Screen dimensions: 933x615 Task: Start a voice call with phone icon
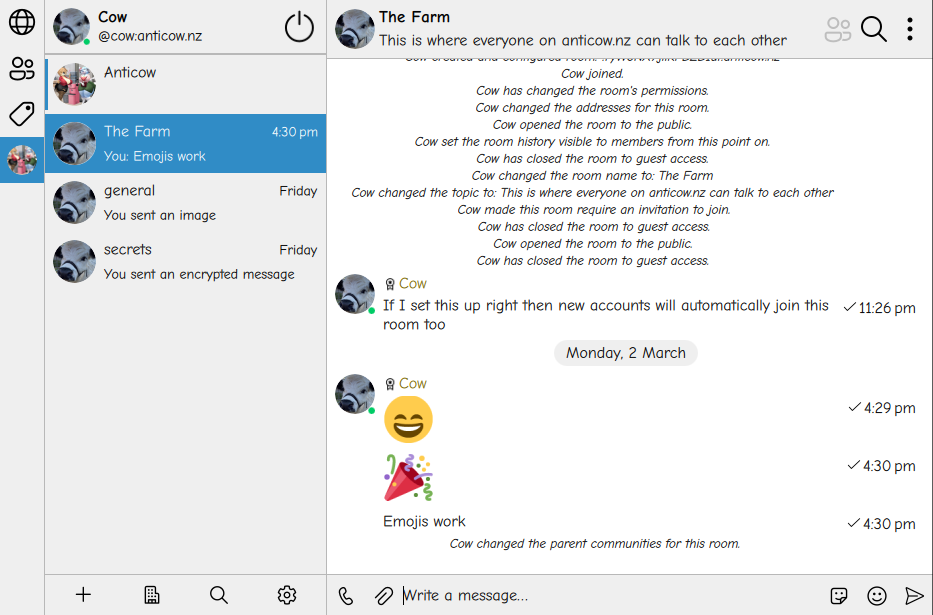coord(346,595)
